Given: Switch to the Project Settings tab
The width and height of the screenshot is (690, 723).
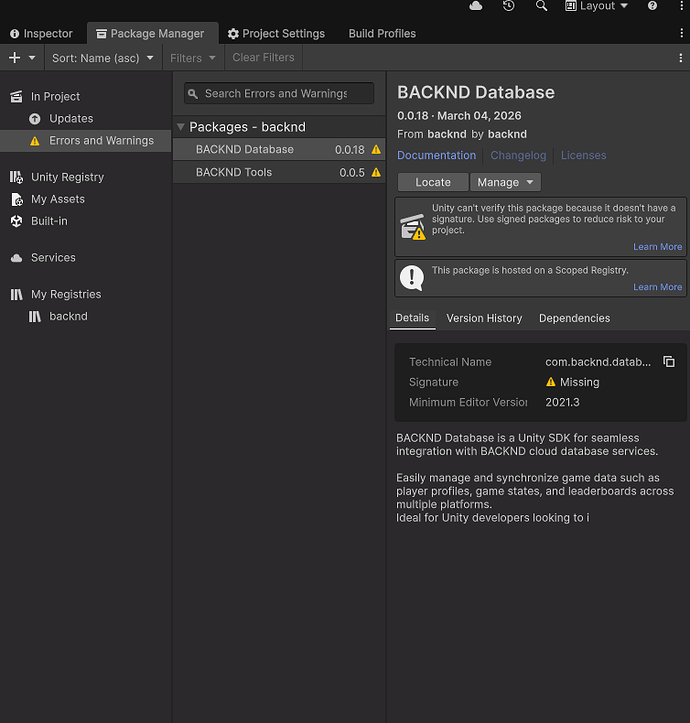Looking at the screenshot, I should [x=276, y=34].
